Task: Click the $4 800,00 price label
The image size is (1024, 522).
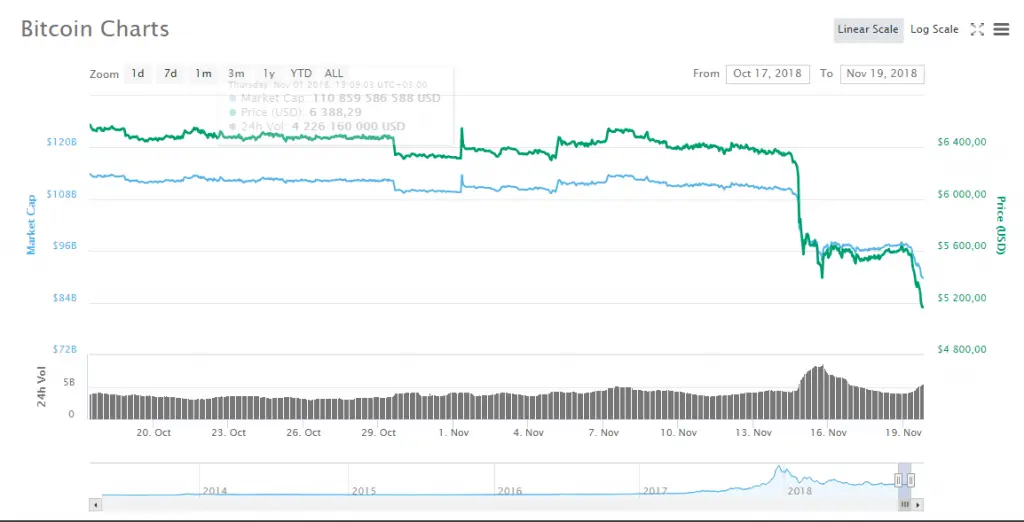Action: tap(961, 350)
